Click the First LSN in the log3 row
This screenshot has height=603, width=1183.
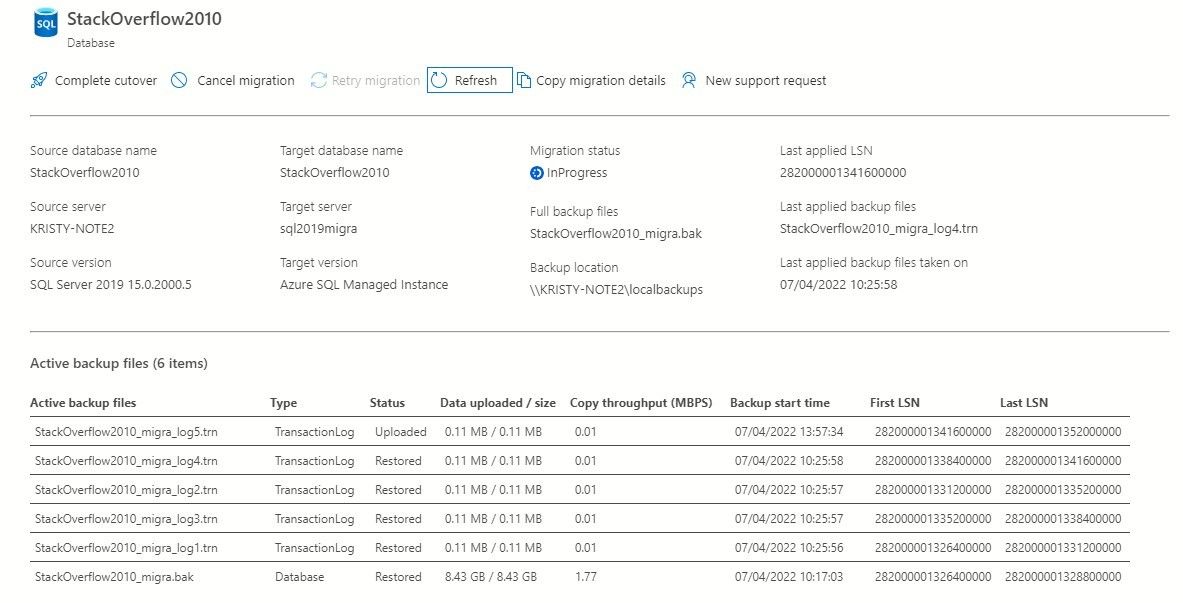pyautogui.click(x=933, y=518)
